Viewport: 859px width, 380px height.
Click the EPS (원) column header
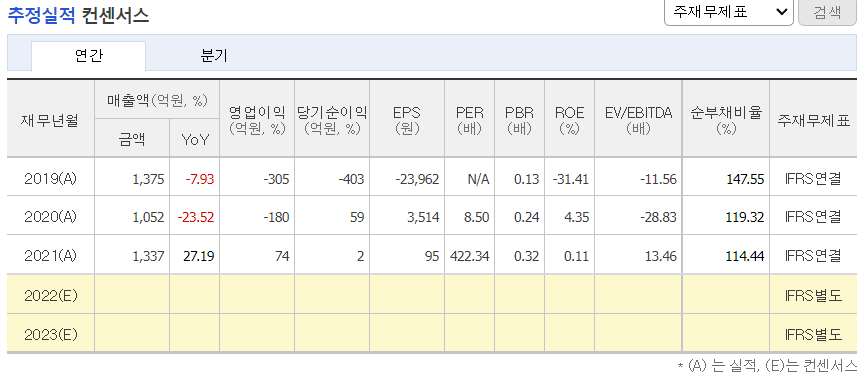tap(406, 120)
